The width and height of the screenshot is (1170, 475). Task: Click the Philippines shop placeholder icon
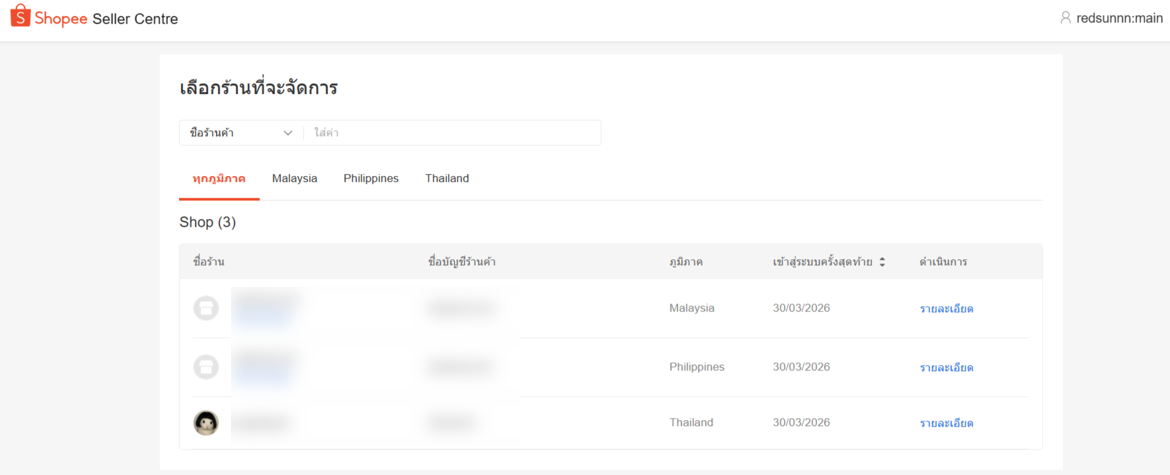click(206, 367)
